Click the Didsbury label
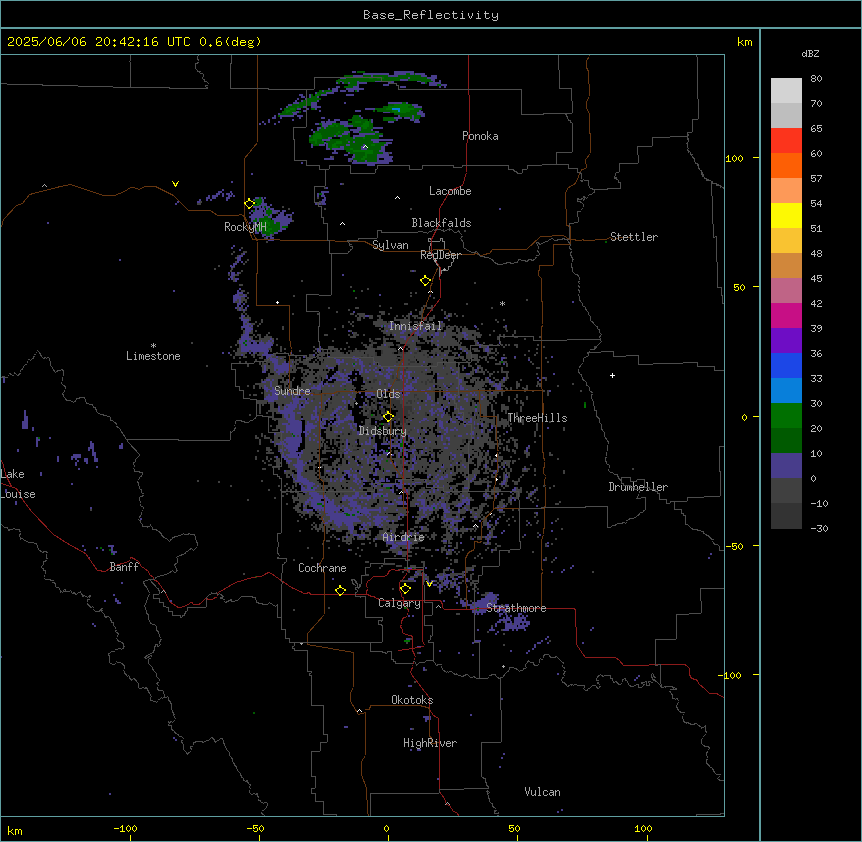 click(382, 431)
